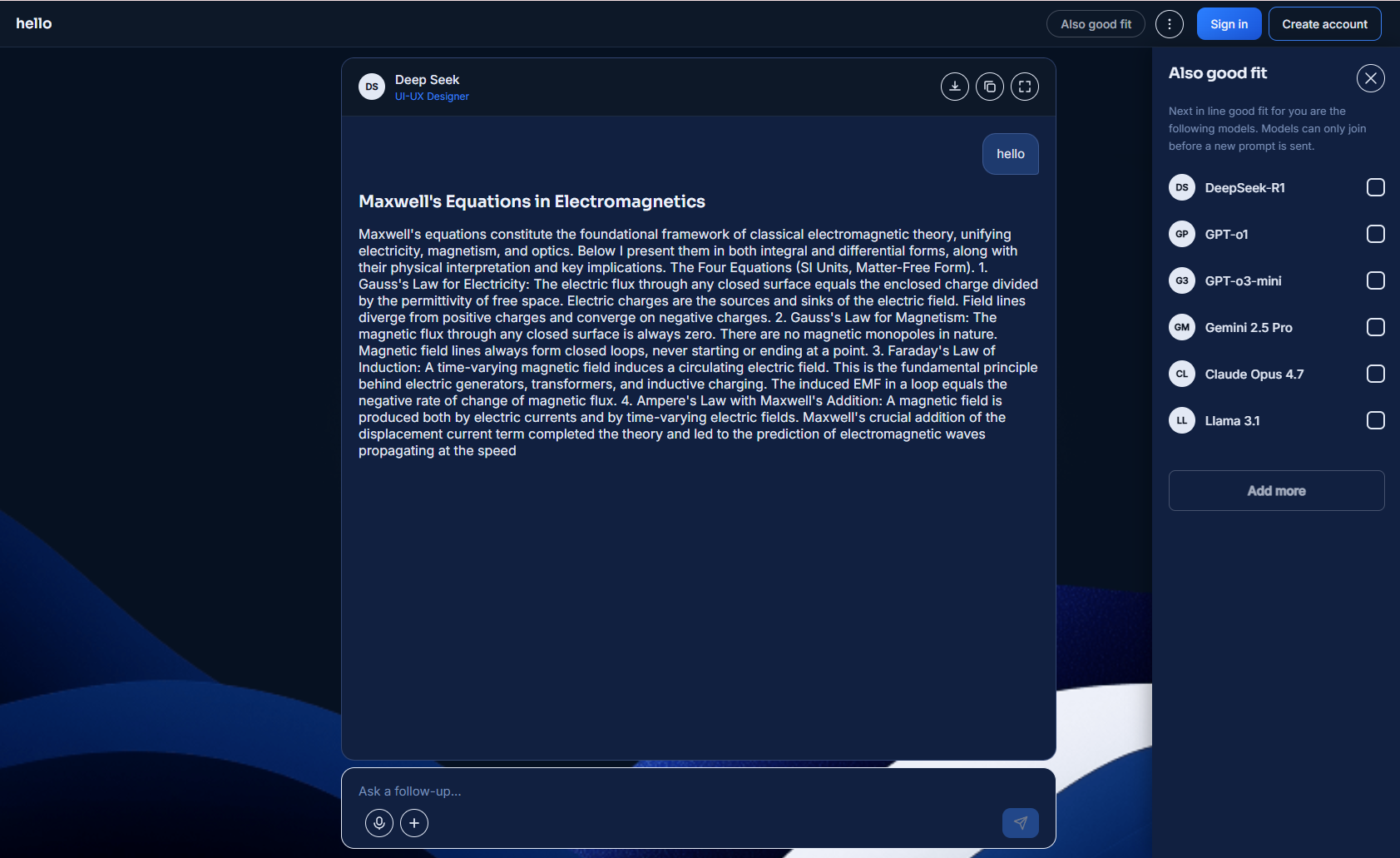
Task: Click the Claude Opus 4.7 avatar icon
Action: [1182, 374]
